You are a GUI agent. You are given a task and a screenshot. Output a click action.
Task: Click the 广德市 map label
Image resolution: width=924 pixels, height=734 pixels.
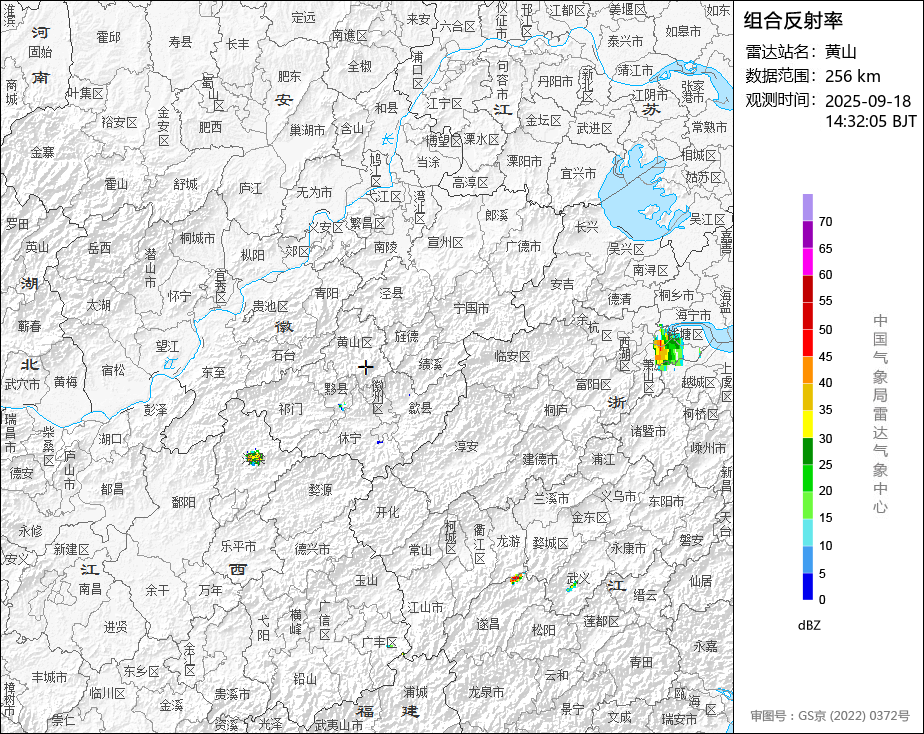coord(523,246)
